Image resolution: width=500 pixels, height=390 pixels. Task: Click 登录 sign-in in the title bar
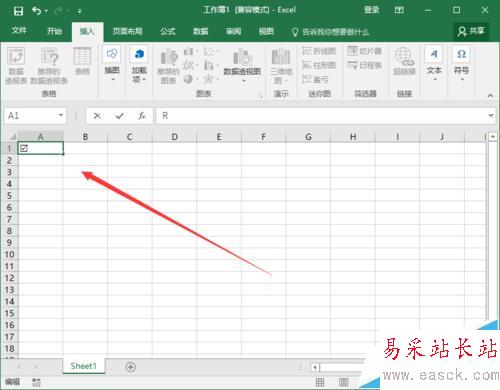click(371, 10)
